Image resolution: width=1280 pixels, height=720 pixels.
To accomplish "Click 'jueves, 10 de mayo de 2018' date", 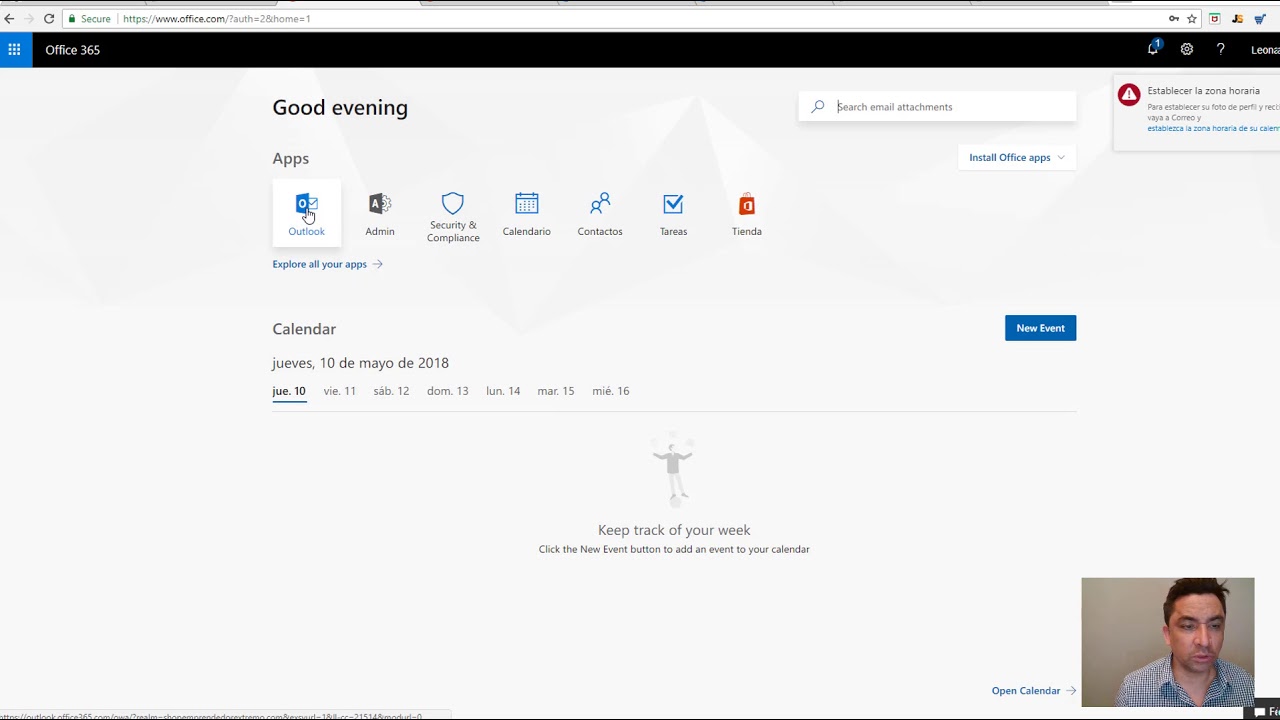I will [x=360, y=363].
